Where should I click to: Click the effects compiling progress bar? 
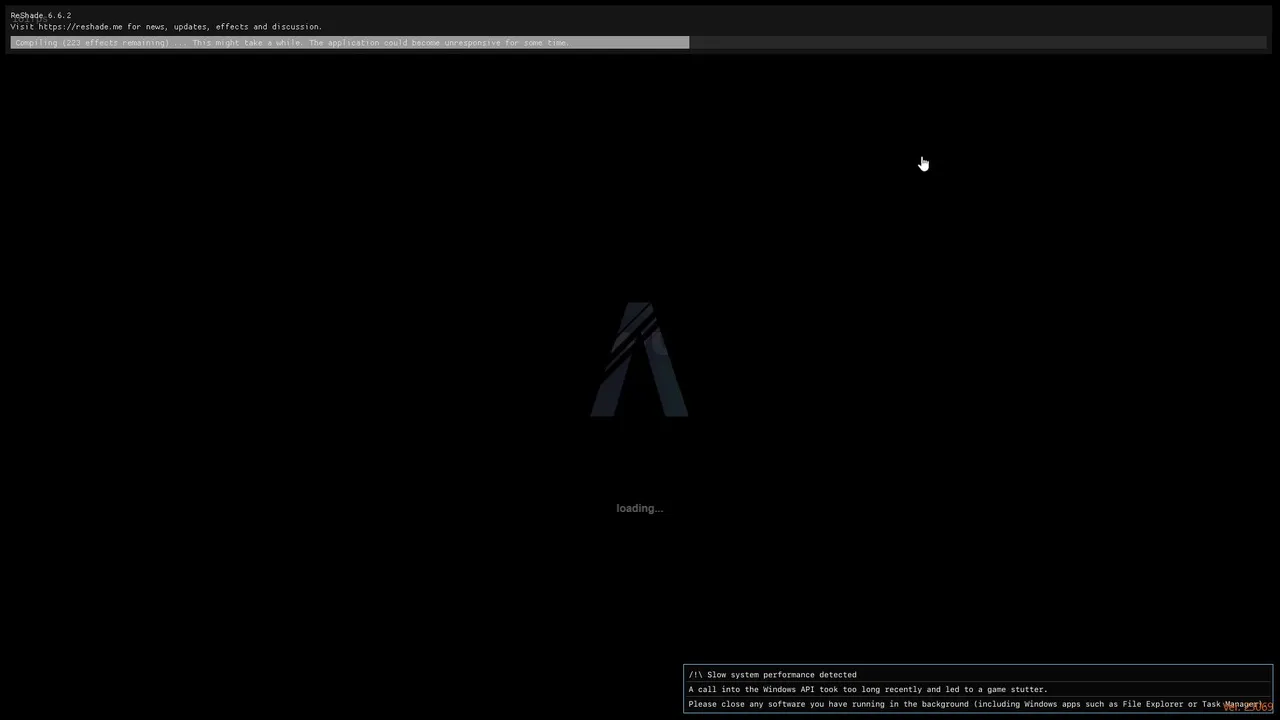[x=638, y=43]
